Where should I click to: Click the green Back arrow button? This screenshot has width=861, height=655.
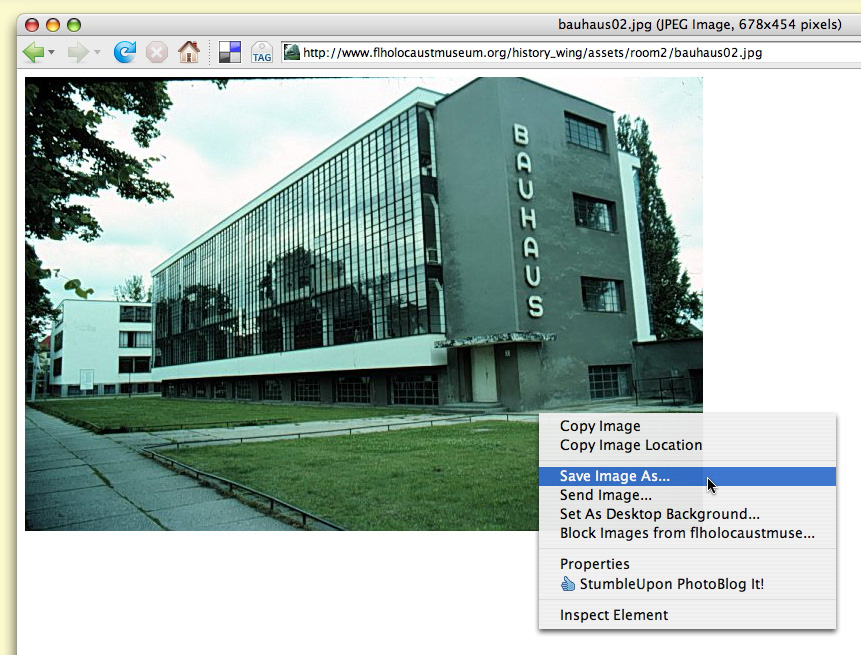click(33, 52)
